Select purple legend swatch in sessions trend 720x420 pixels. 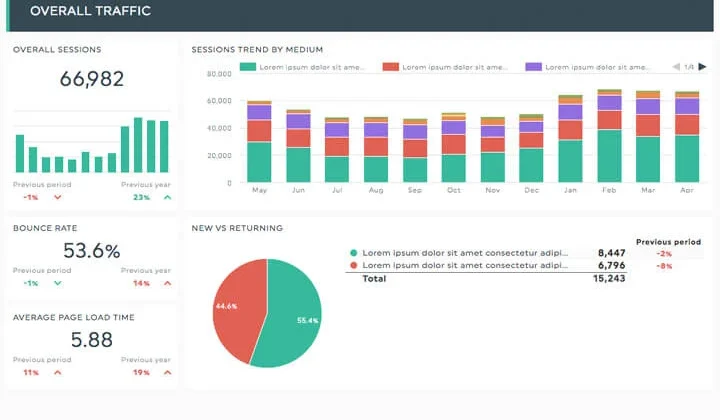[534, 67]
